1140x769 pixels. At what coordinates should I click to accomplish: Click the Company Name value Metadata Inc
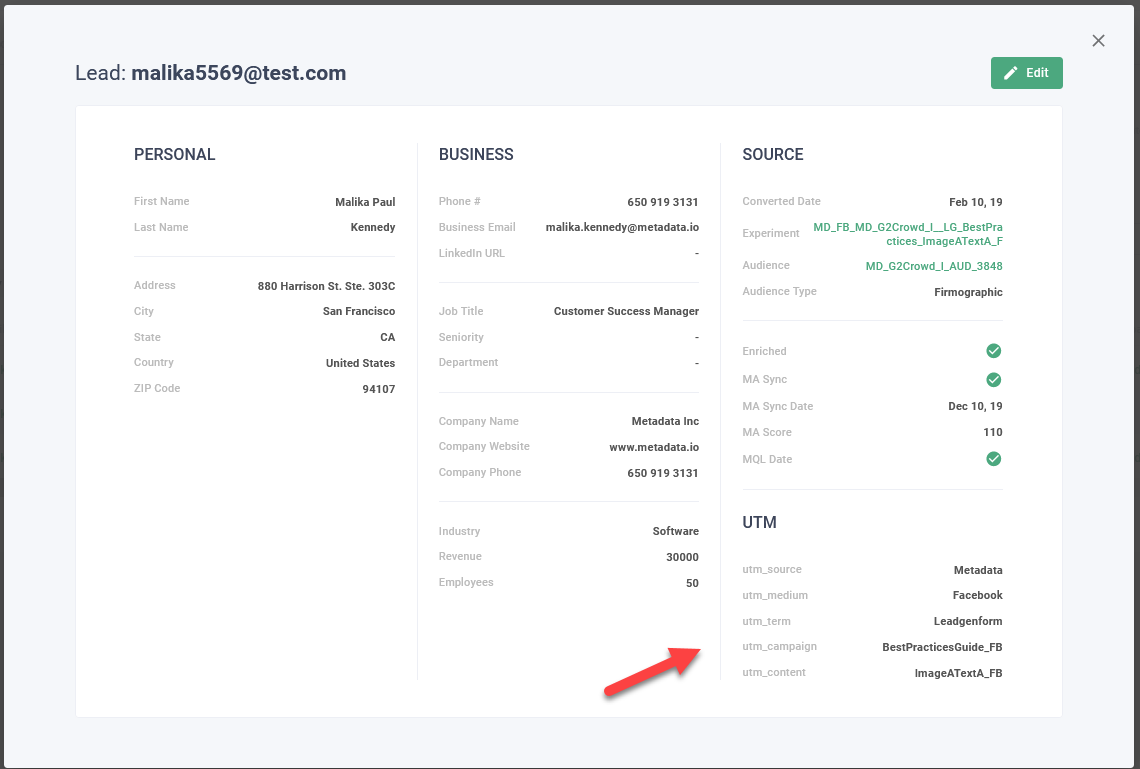click(664, 422)
